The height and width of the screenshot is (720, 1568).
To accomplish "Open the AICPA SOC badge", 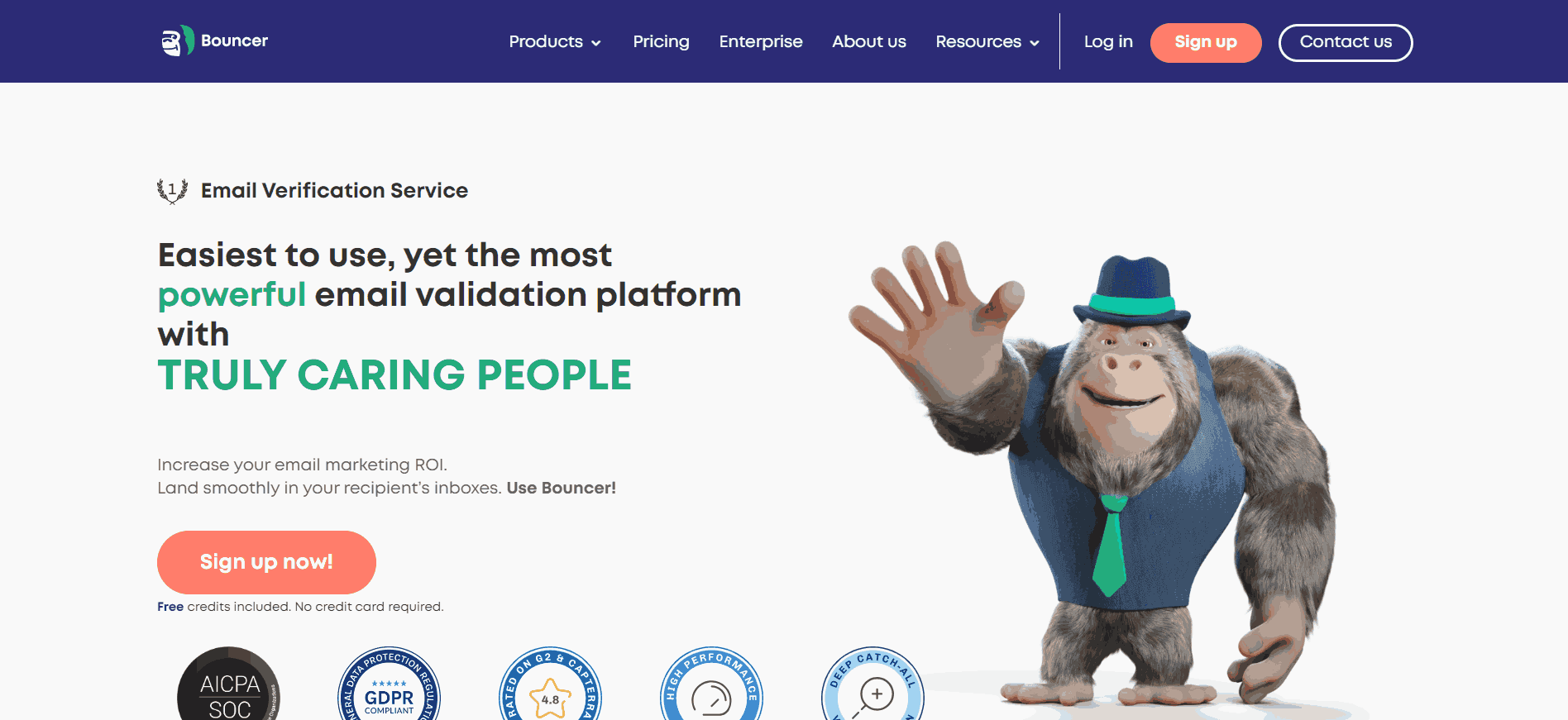I will pyautogui.click(x=229, y=684).
